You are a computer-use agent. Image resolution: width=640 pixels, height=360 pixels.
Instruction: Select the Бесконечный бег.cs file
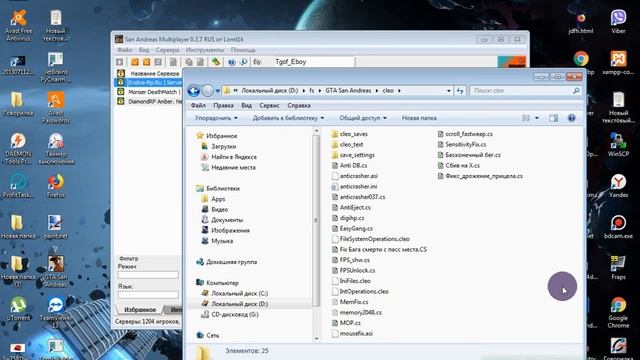pyautogui.click(x=469, y=155)
